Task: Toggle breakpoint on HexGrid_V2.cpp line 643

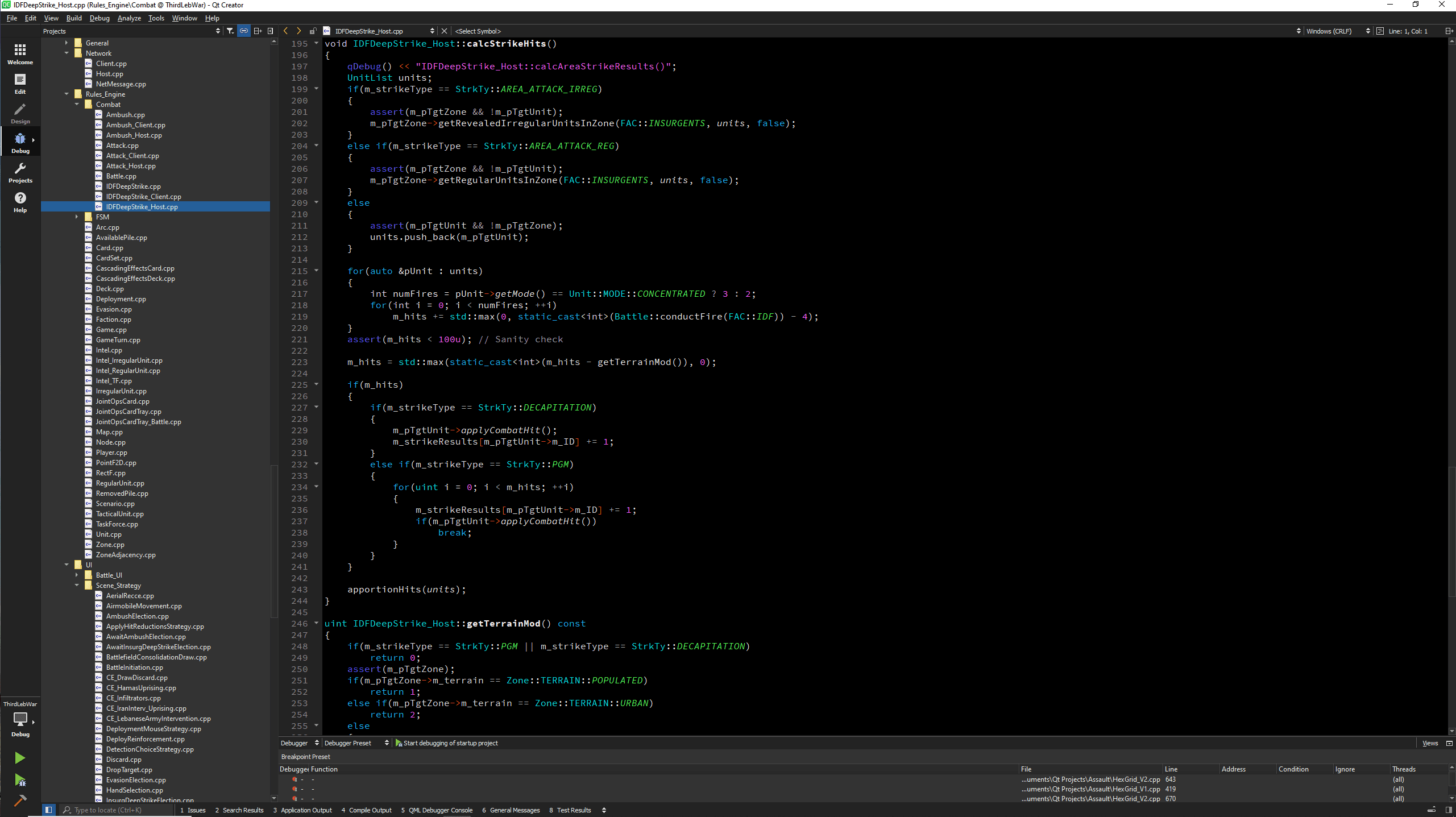Action: (x=294, y=779)
